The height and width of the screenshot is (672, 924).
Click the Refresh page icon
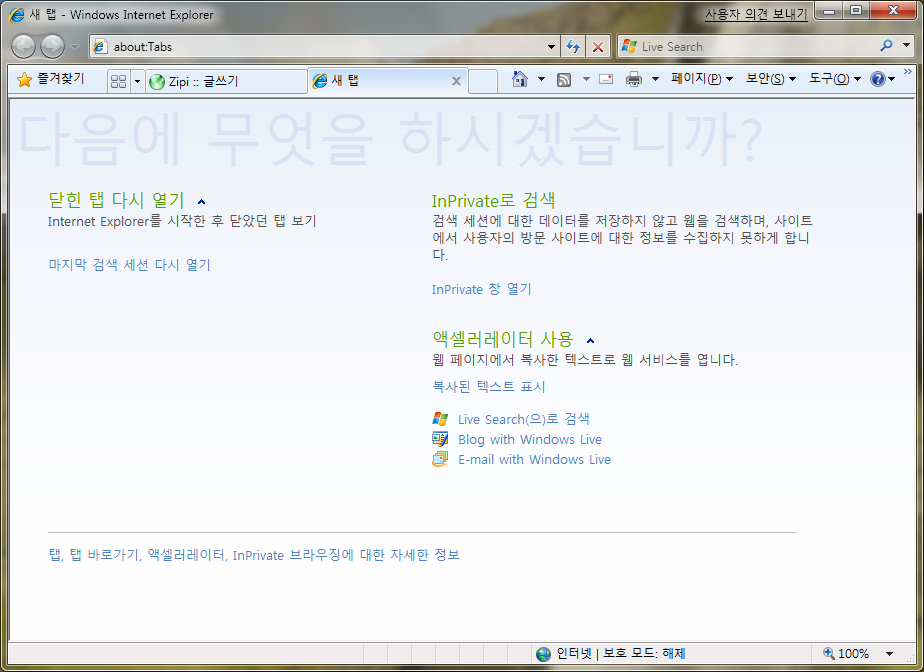(573, 47)
